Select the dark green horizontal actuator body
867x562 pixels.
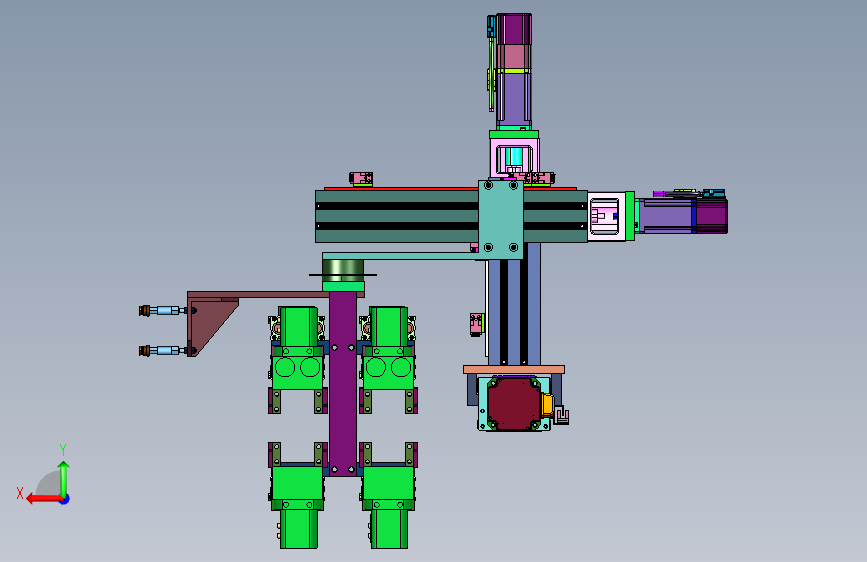(396, 216)
